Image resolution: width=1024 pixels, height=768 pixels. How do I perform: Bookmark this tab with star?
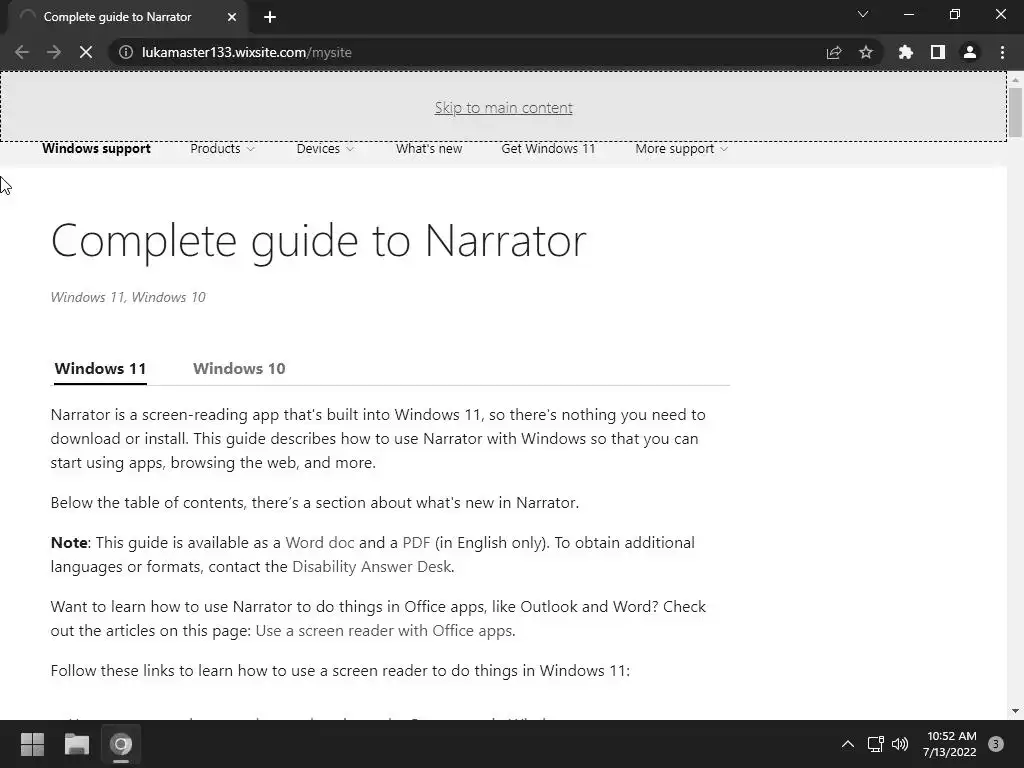[866, 52]
